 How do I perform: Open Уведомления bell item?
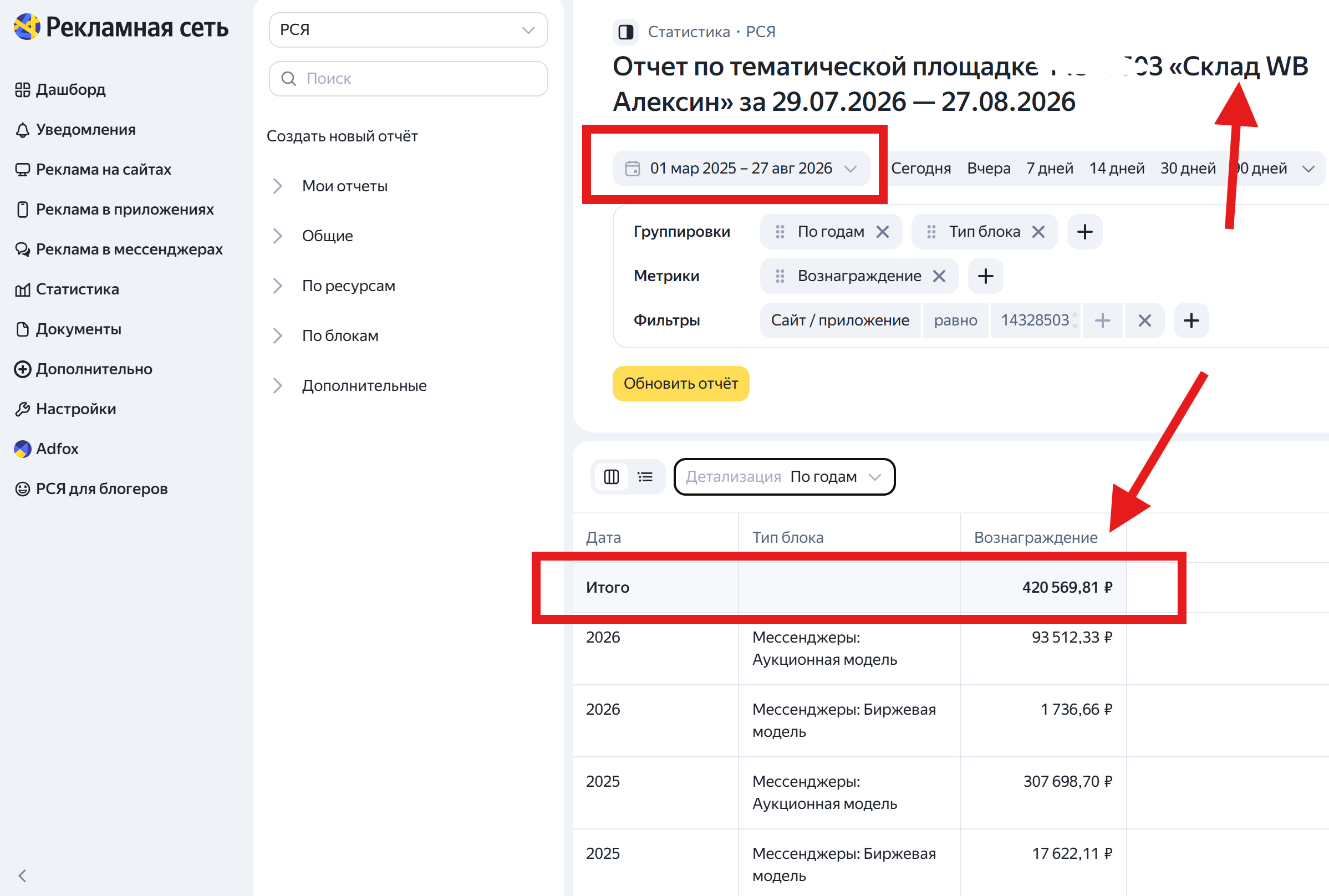[75, 130]
